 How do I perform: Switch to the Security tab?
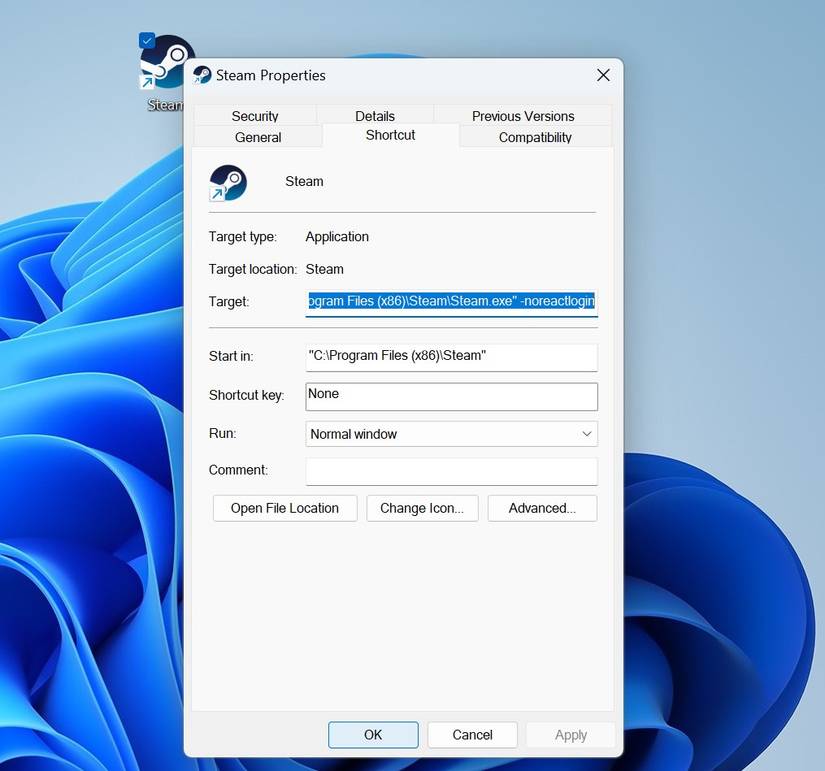tap(255, 116)
